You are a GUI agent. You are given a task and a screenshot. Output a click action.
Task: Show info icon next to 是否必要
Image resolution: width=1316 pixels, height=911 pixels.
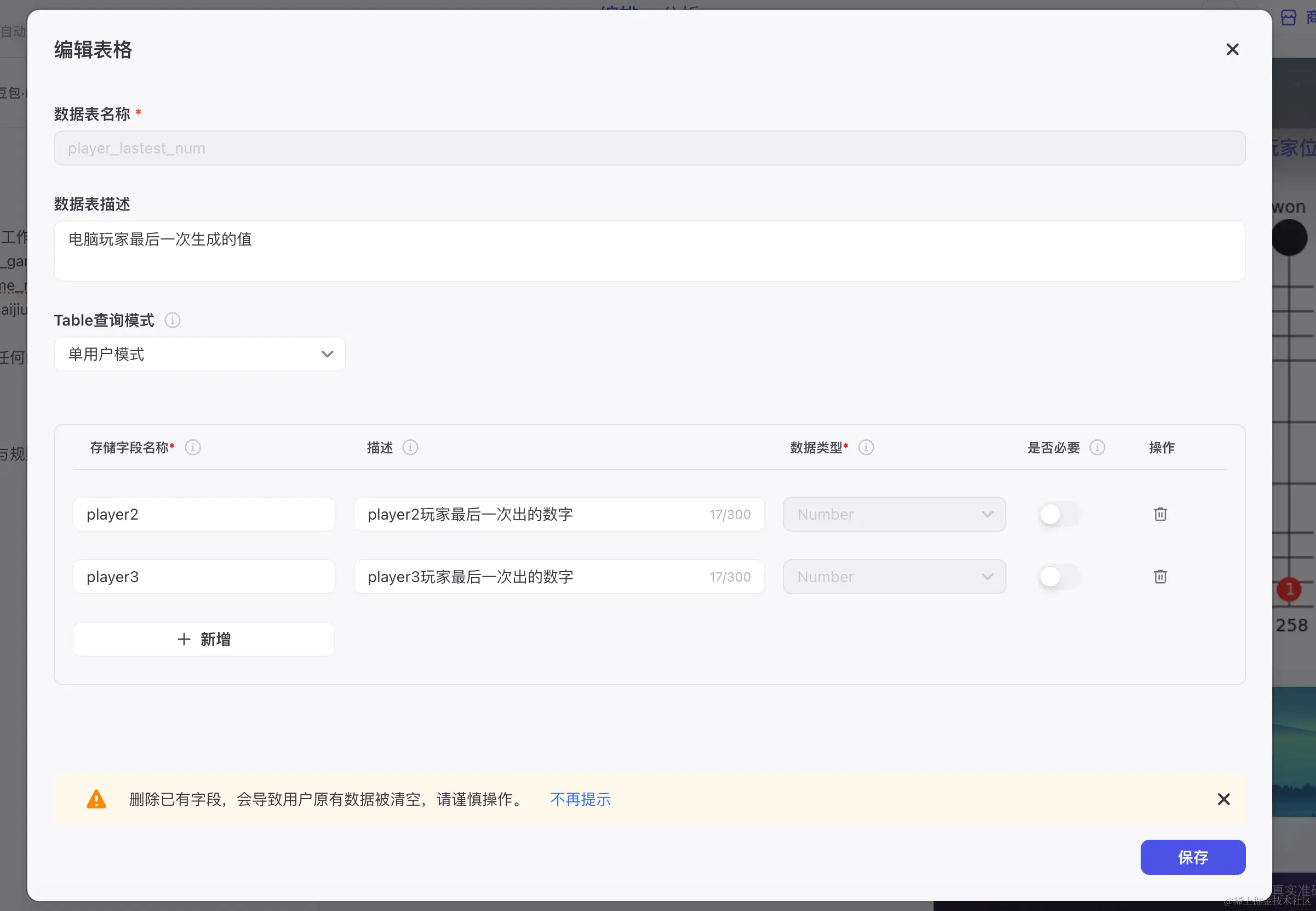(1097, 447)
